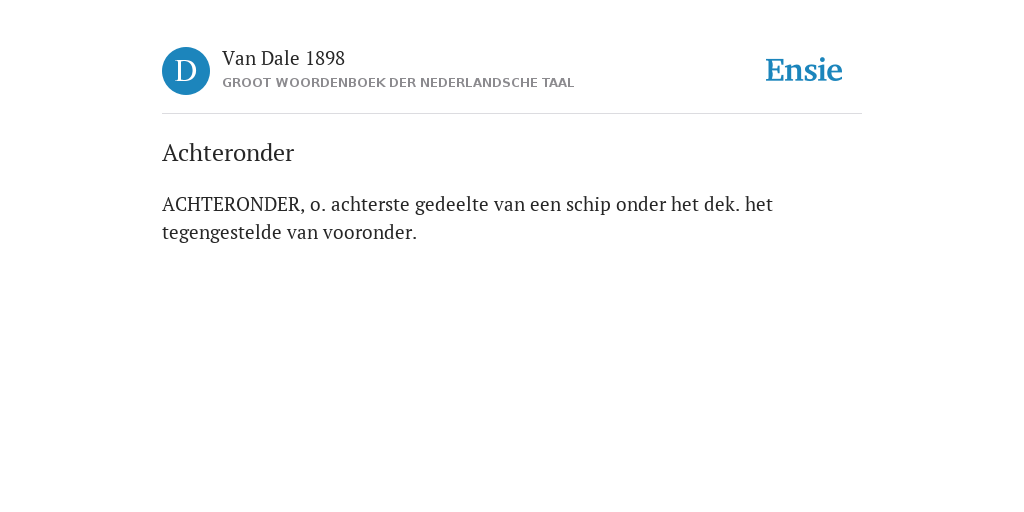Click the word 'NEDERLANDSCHE' in the subtitle

[479, 83]
